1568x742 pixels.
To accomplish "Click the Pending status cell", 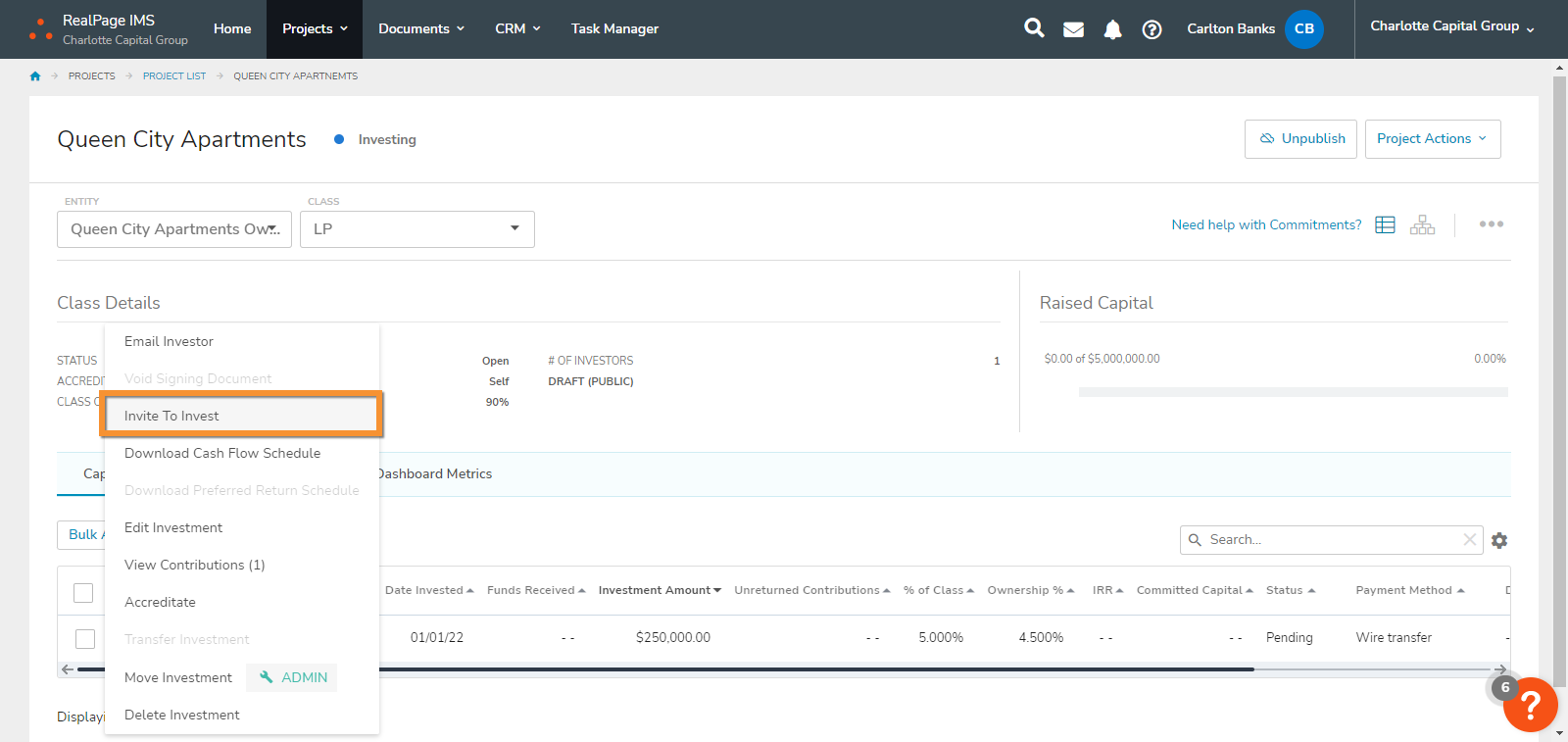I will (1289, 637).
